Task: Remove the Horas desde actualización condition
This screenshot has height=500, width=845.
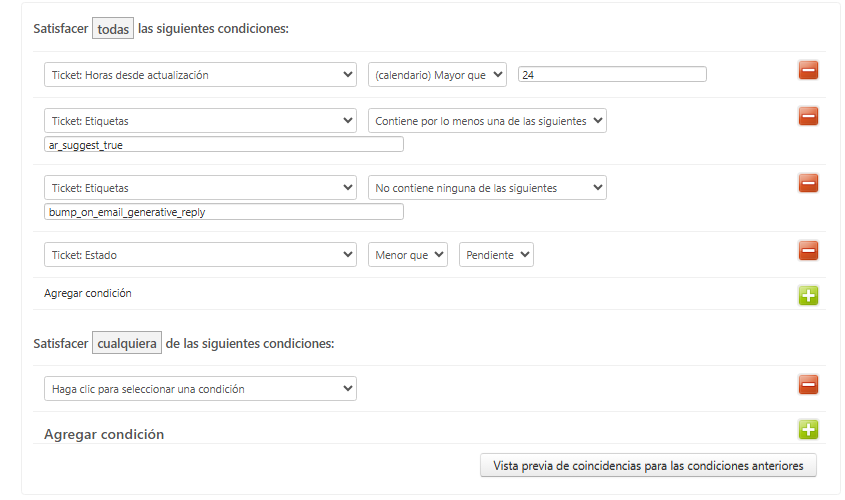Action: pyautogui.click(x=808, y=70)
